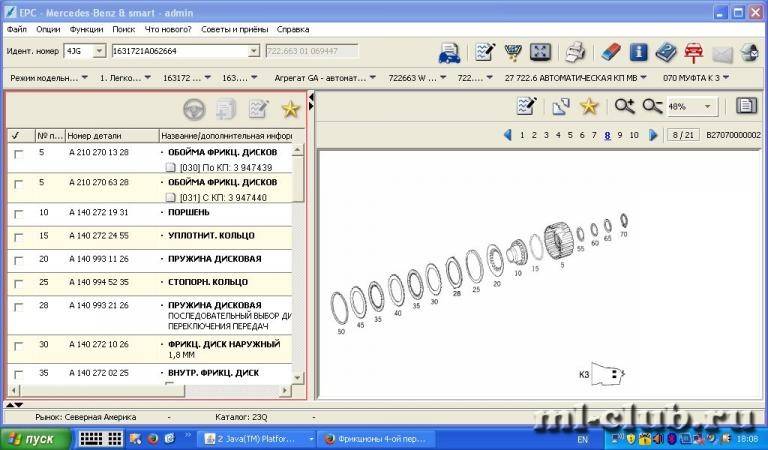Check the box for part A 210 270 63 28
The image size is (768, 450).
(x=19, y=184)
